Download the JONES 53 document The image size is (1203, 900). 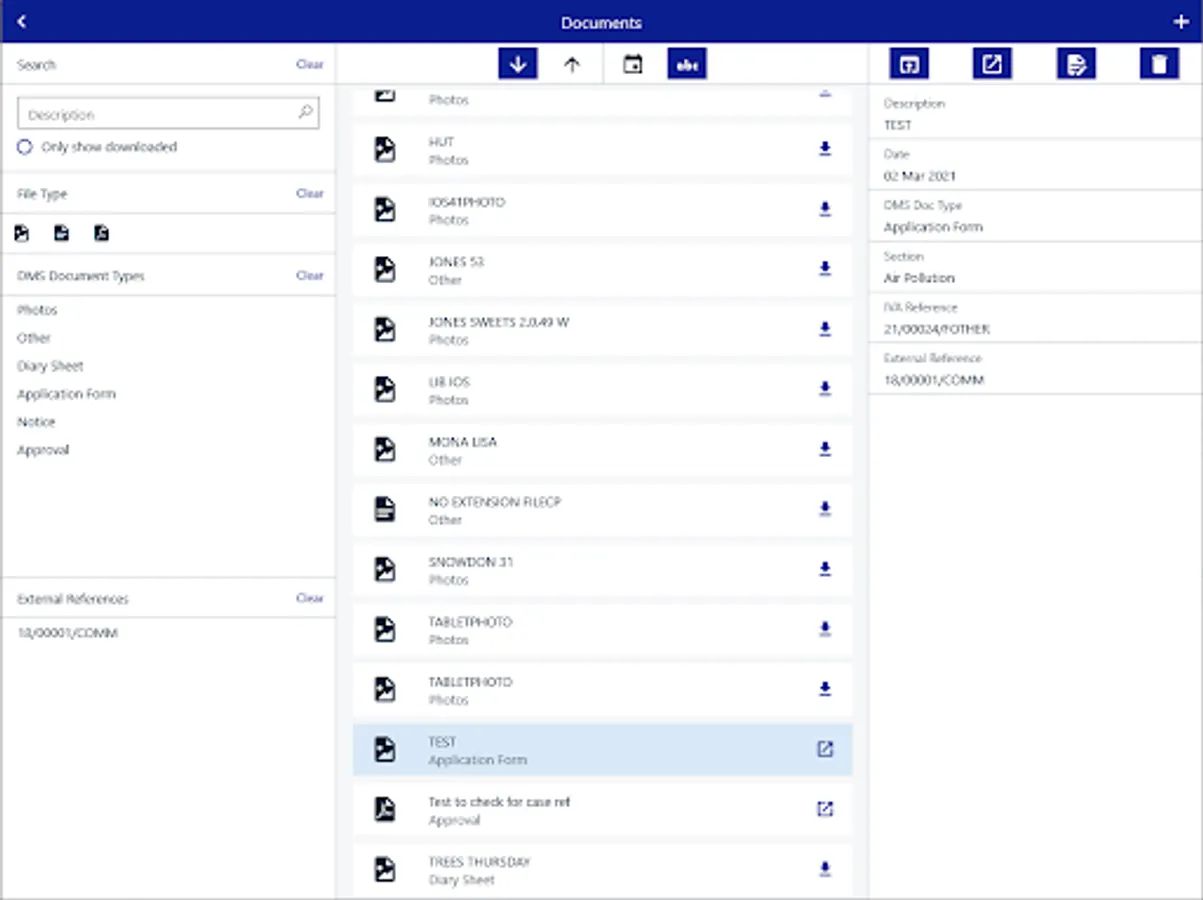pos(825,269)
